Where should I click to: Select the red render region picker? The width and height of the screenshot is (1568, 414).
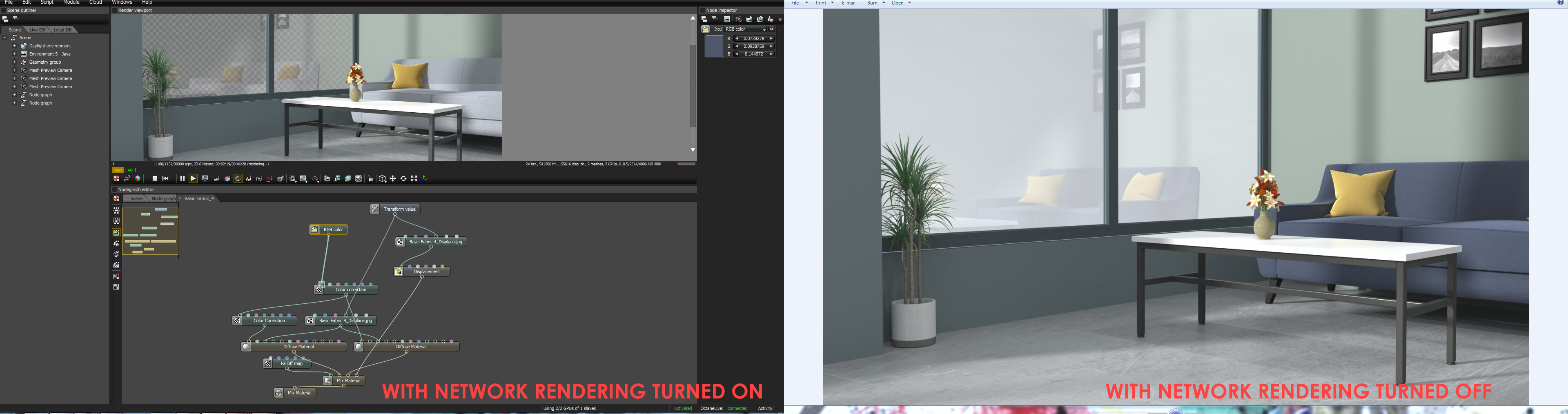[269, 178]
